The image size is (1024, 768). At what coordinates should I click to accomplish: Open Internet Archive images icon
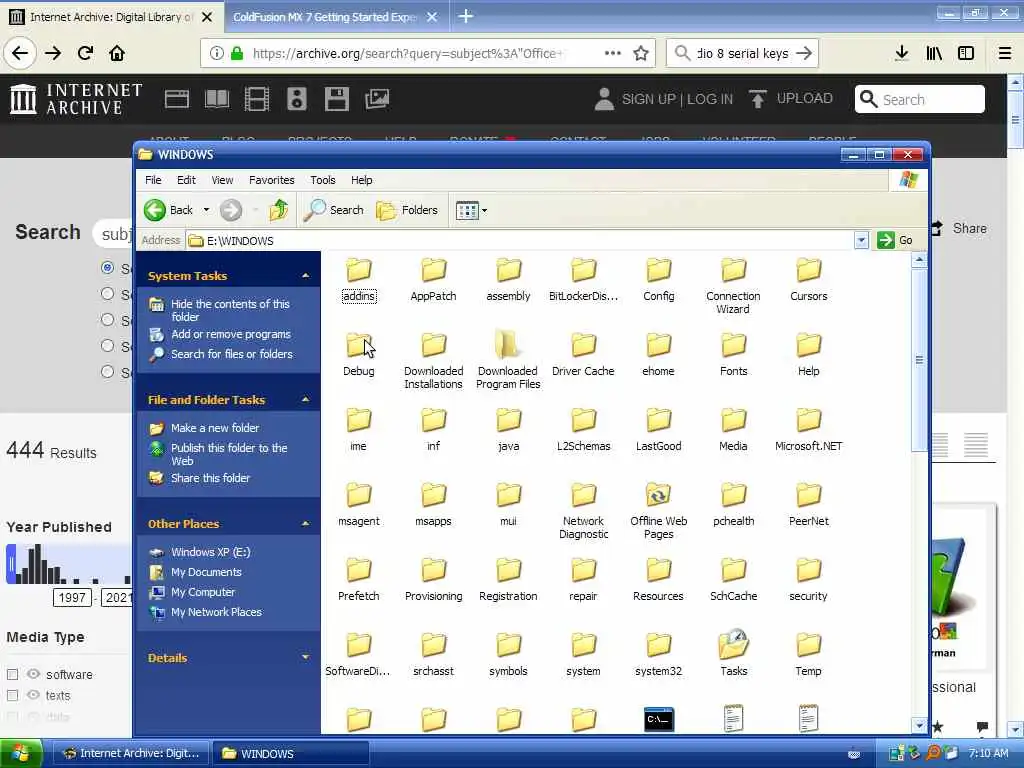point(377,99)
